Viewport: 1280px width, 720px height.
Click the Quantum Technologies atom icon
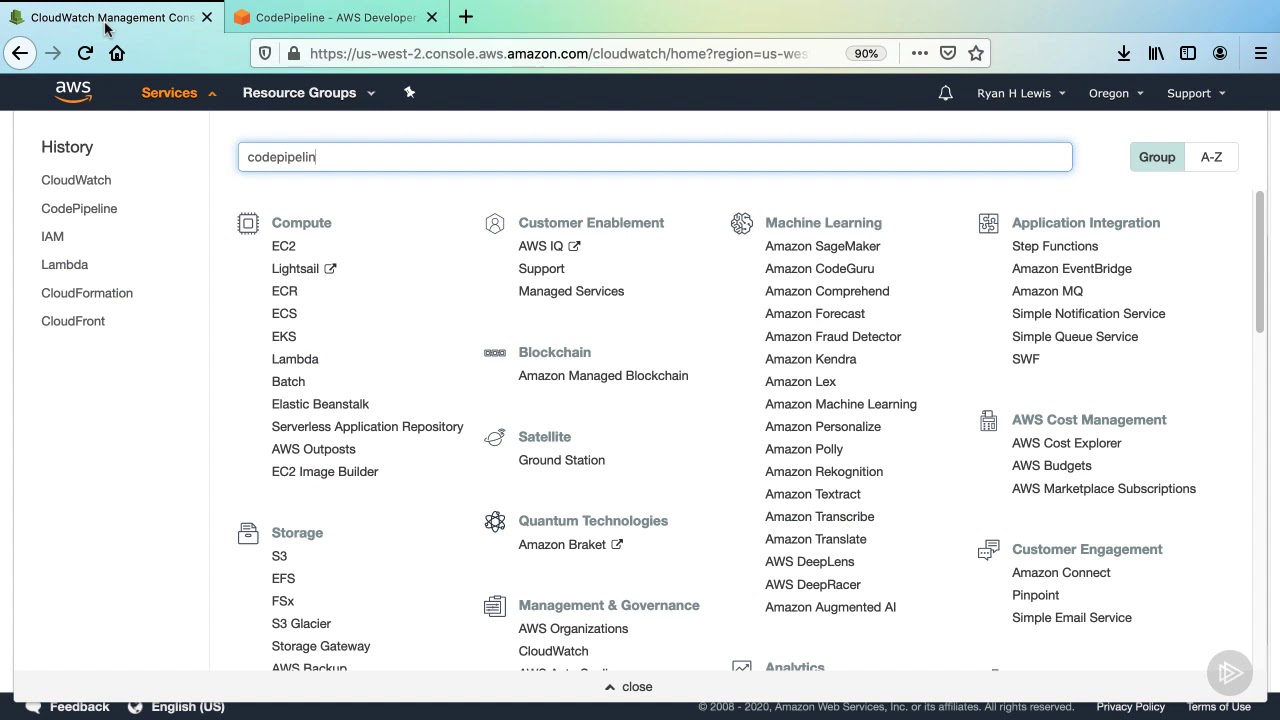[x=495, y=521]
